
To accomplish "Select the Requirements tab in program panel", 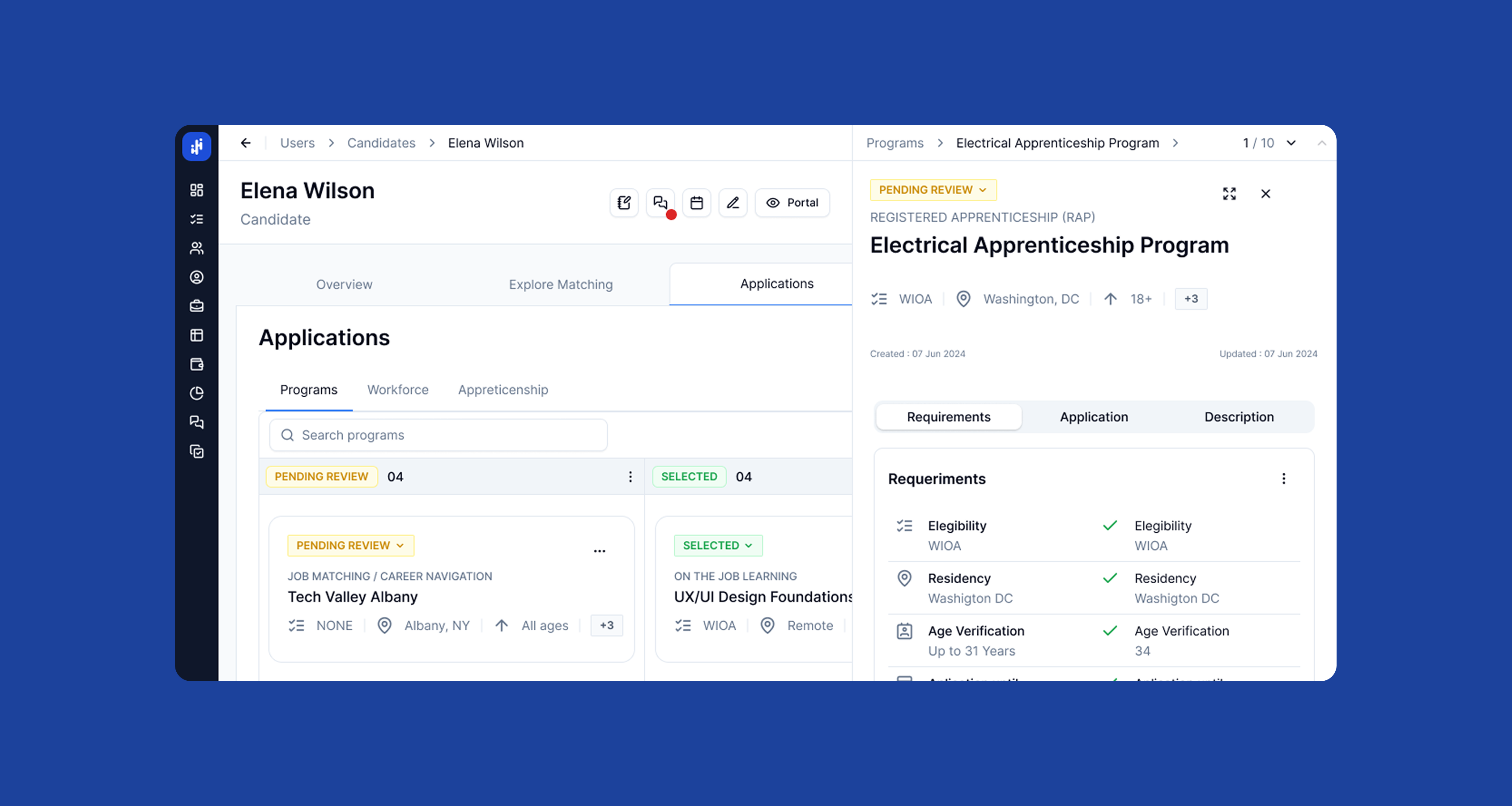I will (949, 416).
